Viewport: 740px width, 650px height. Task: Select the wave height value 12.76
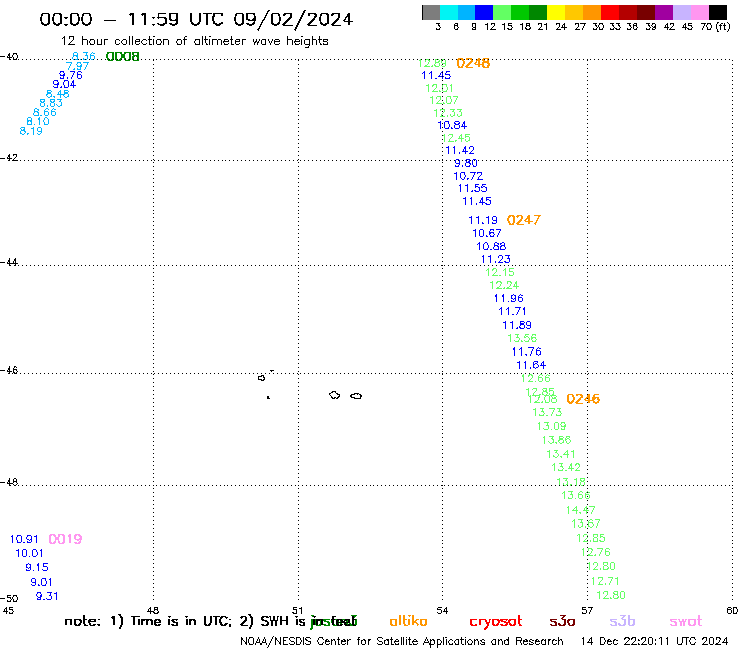tap(596, 552)
